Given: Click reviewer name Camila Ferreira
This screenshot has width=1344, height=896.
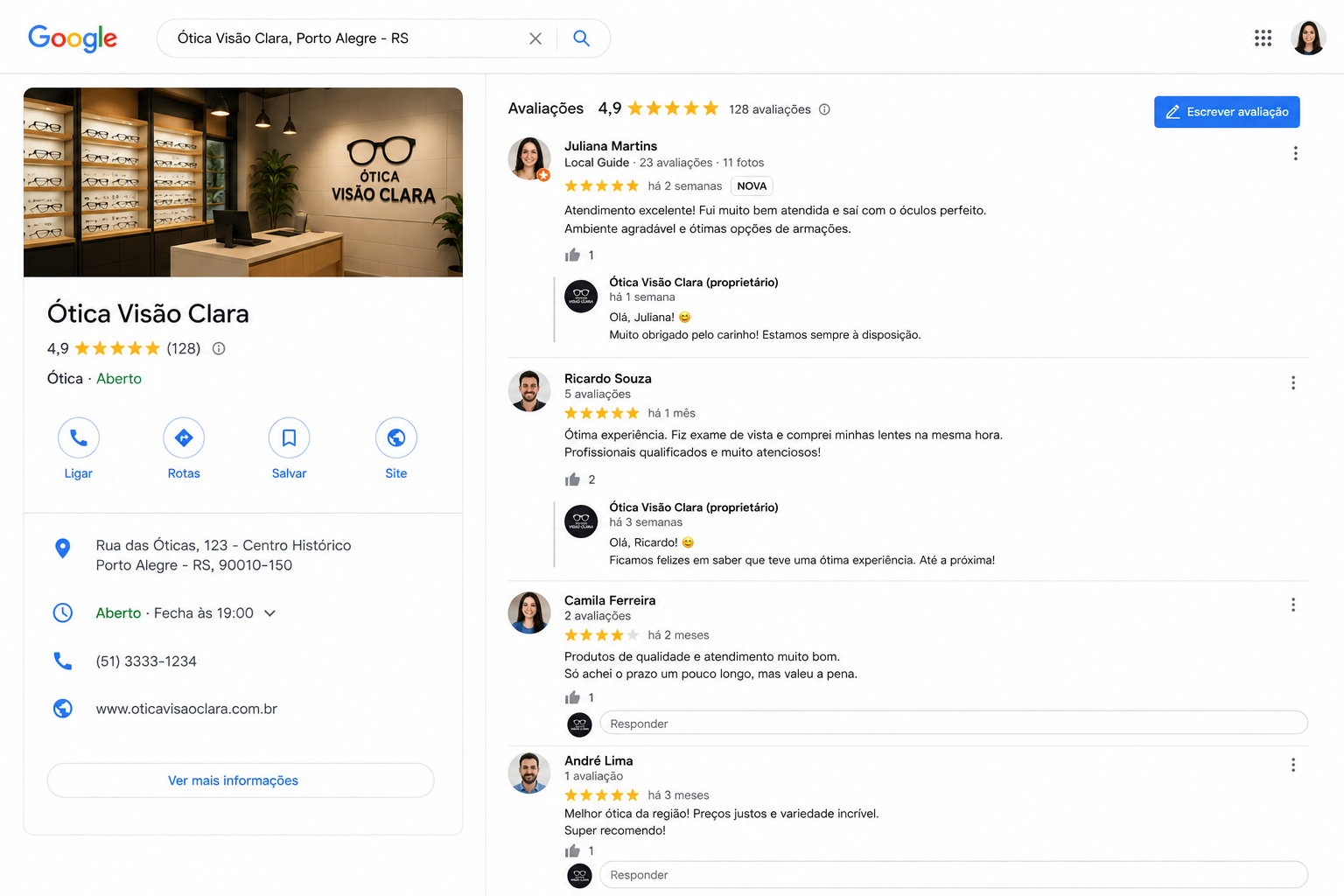Looking at the screenshot, I should [x=610, y=600].
